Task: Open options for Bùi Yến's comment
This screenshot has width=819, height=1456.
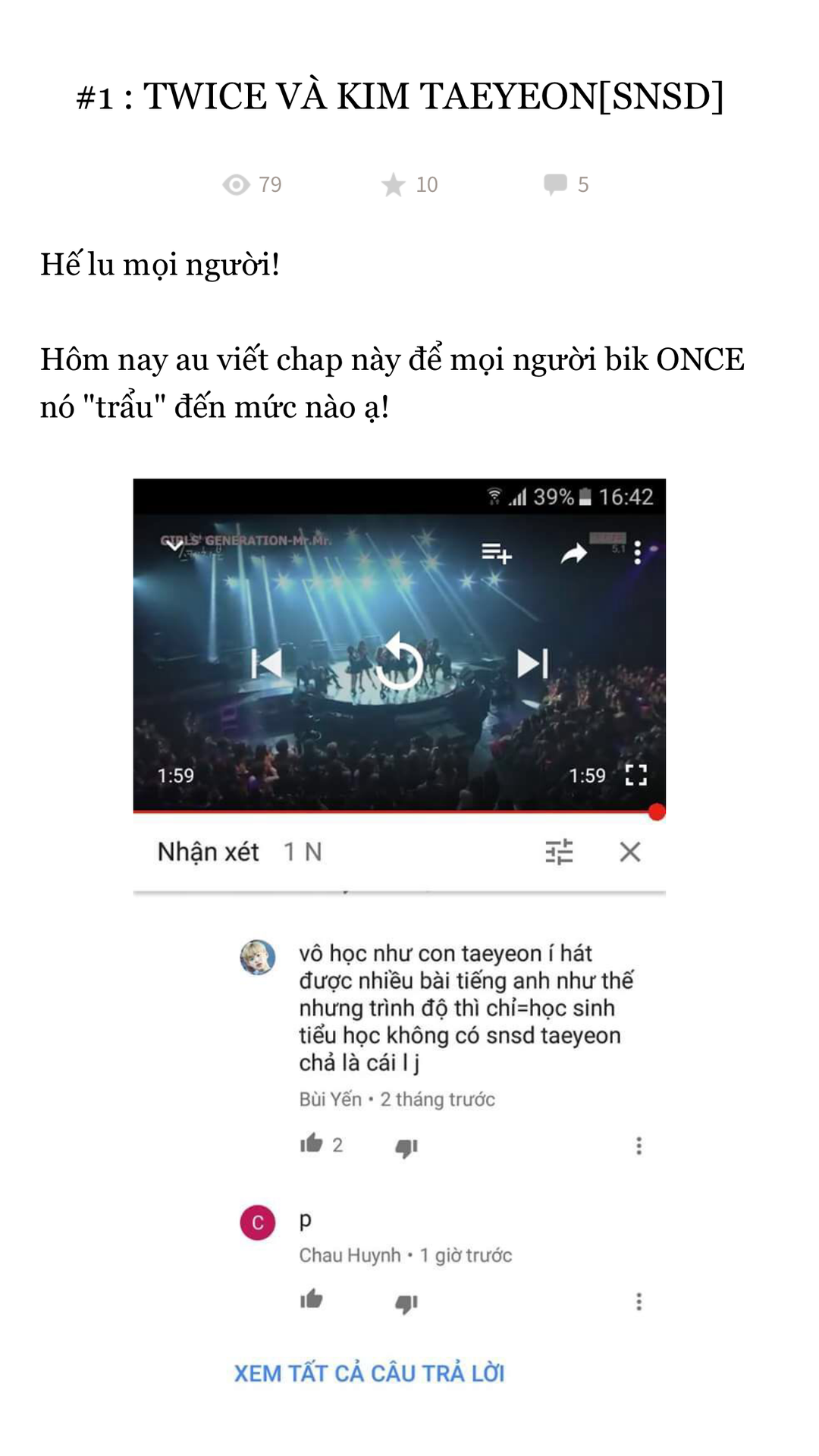Action: [x=639, y=1145]
